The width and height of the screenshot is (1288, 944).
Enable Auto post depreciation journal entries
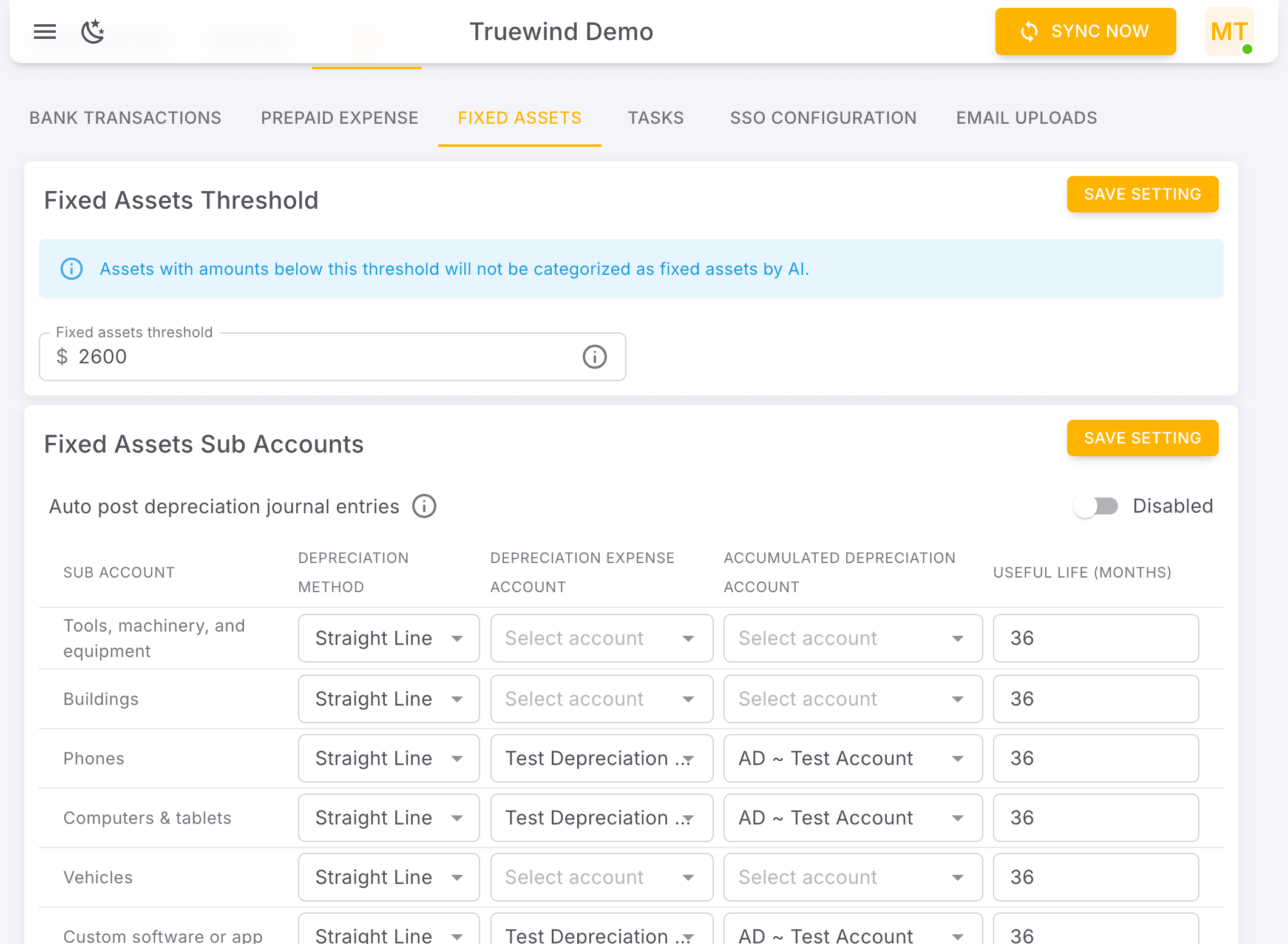pyautogui.click(x=1096, y=506)
